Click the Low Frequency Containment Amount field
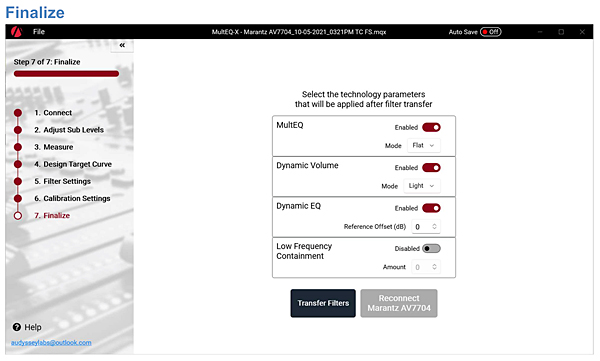 click(426, 267)
